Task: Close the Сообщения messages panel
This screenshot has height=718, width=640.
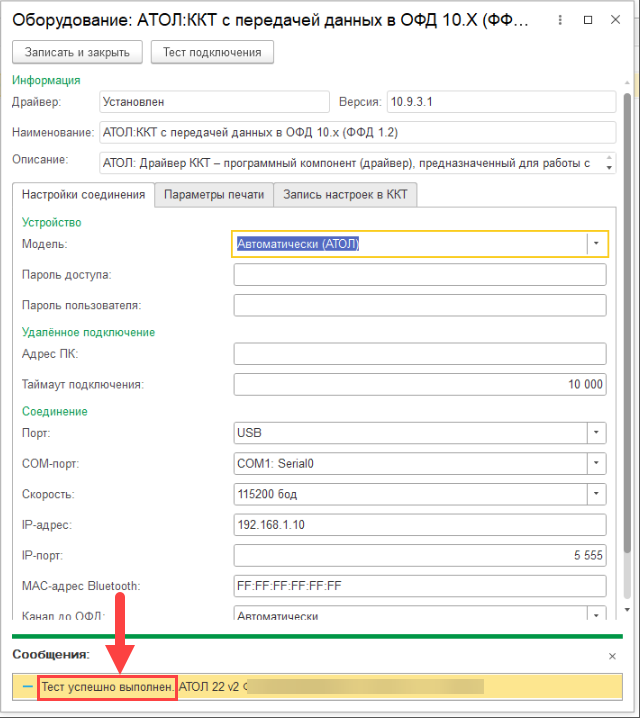Action: pyautogui.click(x=612, y=656)
